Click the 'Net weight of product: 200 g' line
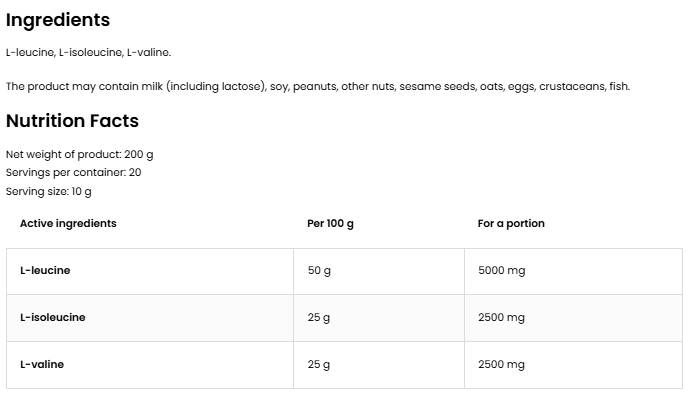 coord(80,155)
